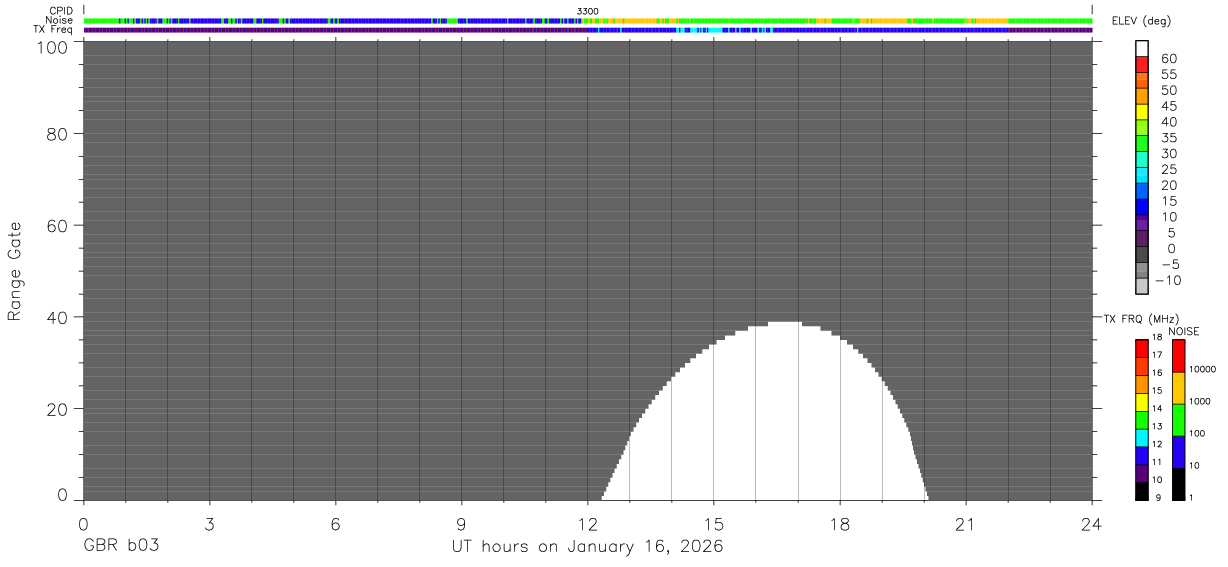Click the x-axis tick label '15'
This screenshot has width=1228, height=567.
pyautogui.click(x=713, y=523)
